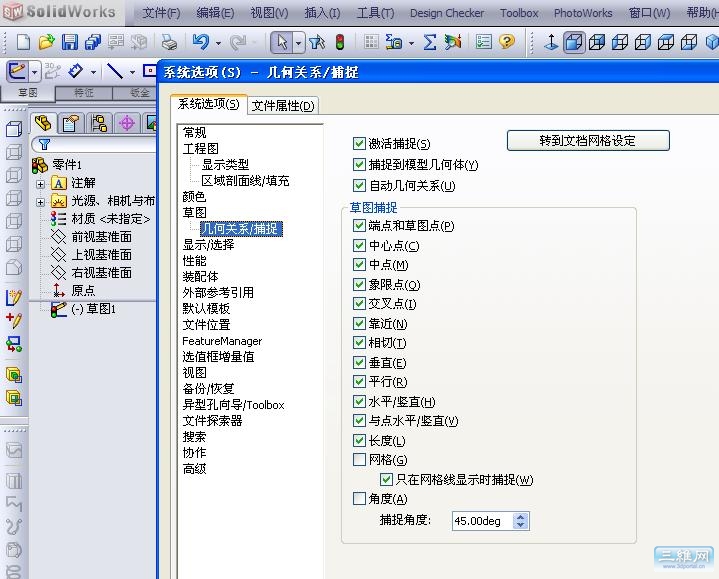Open the Design Checker menu

coord(447,13)
